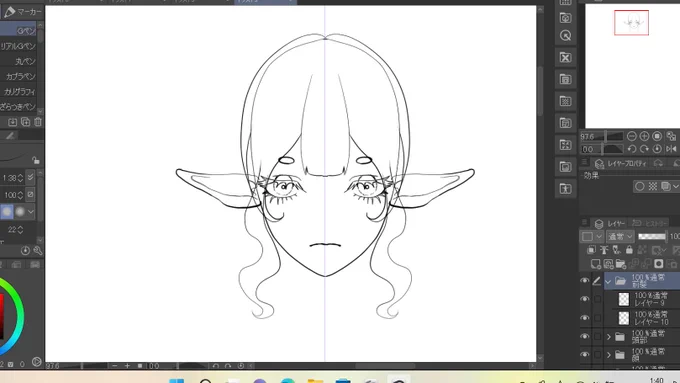
Task: Reset rotation in Navigator panel
Action: point(657,149)
